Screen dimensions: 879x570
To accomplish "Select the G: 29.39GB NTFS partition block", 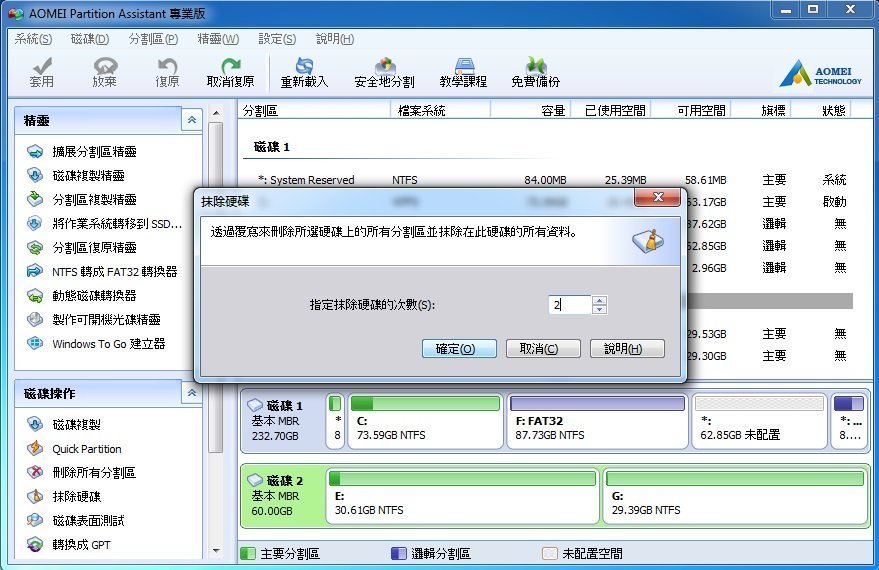I will [735, 497].
